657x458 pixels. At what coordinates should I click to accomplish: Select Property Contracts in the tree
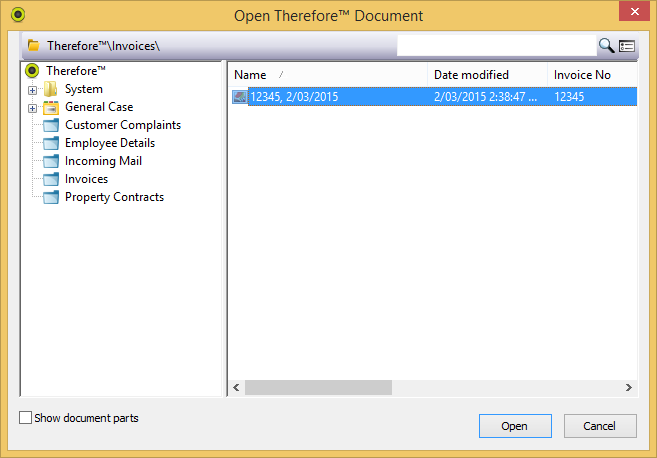114,197
